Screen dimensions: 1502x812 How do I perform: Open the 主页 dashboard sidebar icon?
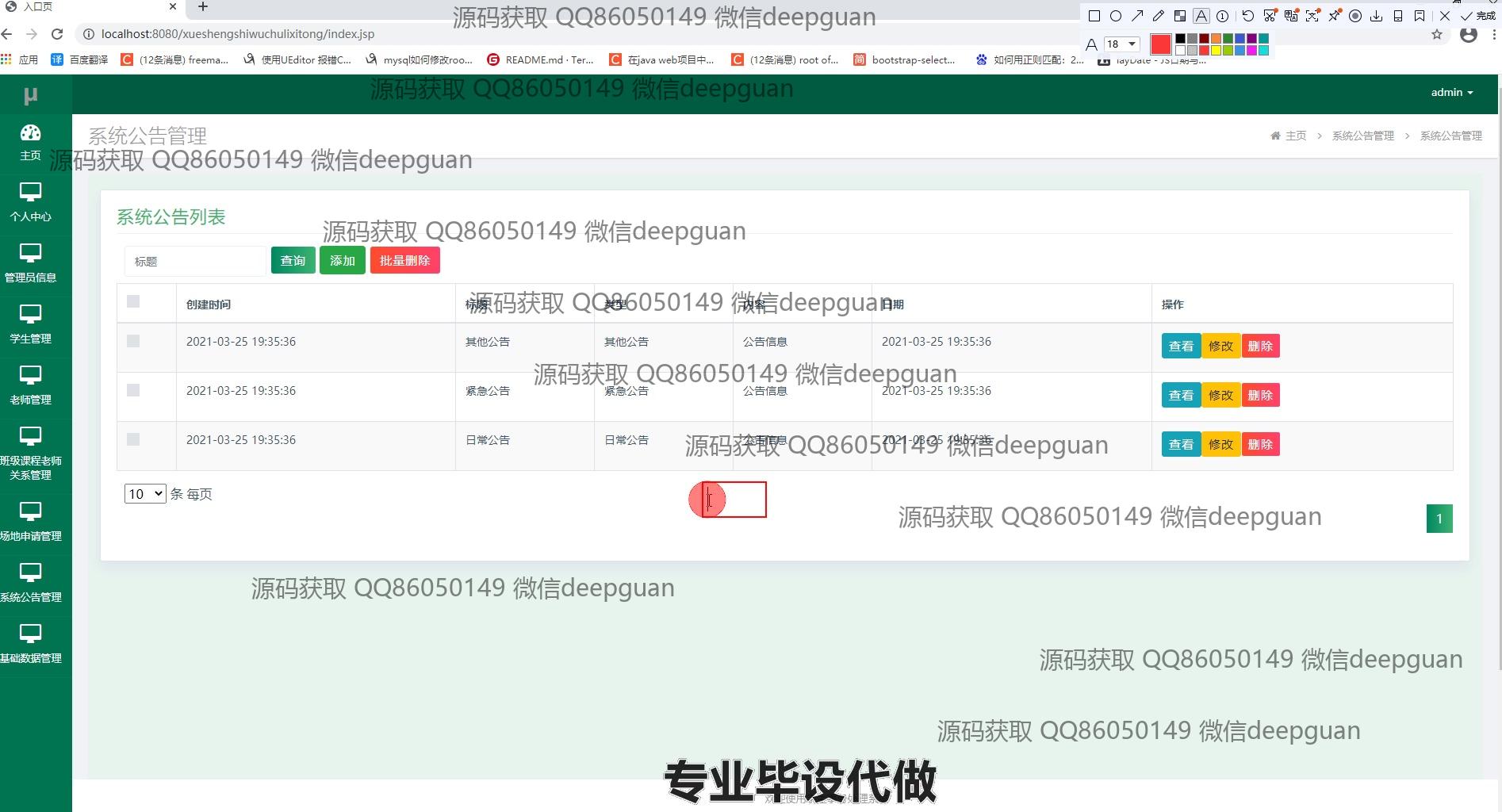pyautogui.click(x=30, y=142)
